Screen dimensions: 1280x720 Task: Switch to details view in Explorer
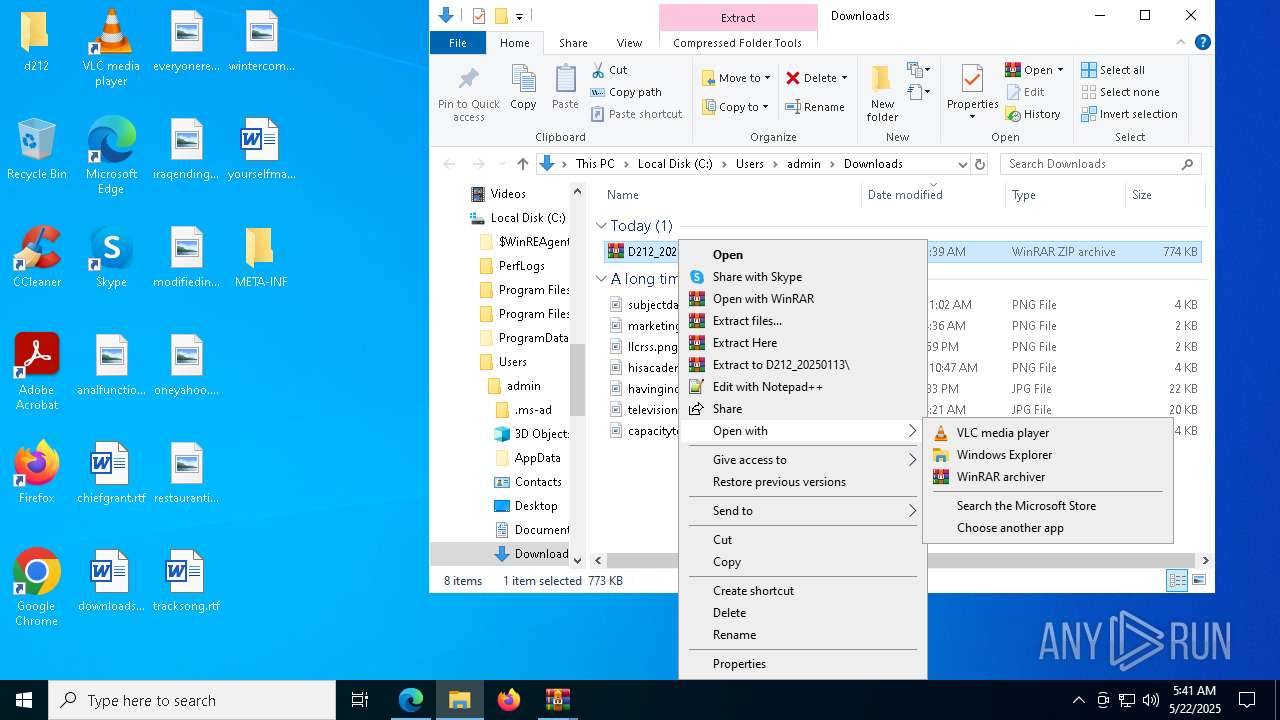coord(1177,580)
